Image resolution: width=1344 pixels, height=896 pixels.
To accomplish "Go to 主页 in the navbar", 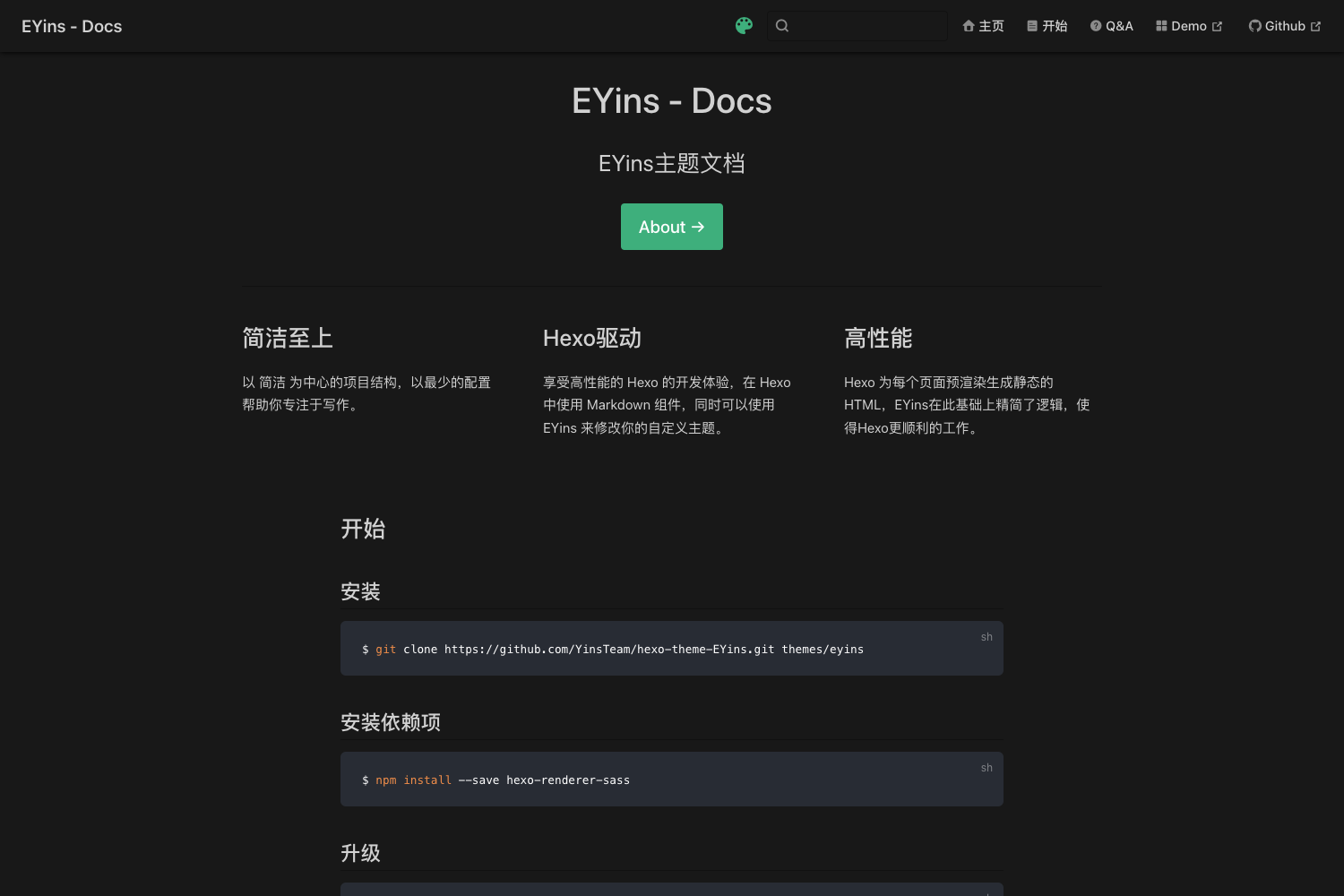I will point(983,26).
